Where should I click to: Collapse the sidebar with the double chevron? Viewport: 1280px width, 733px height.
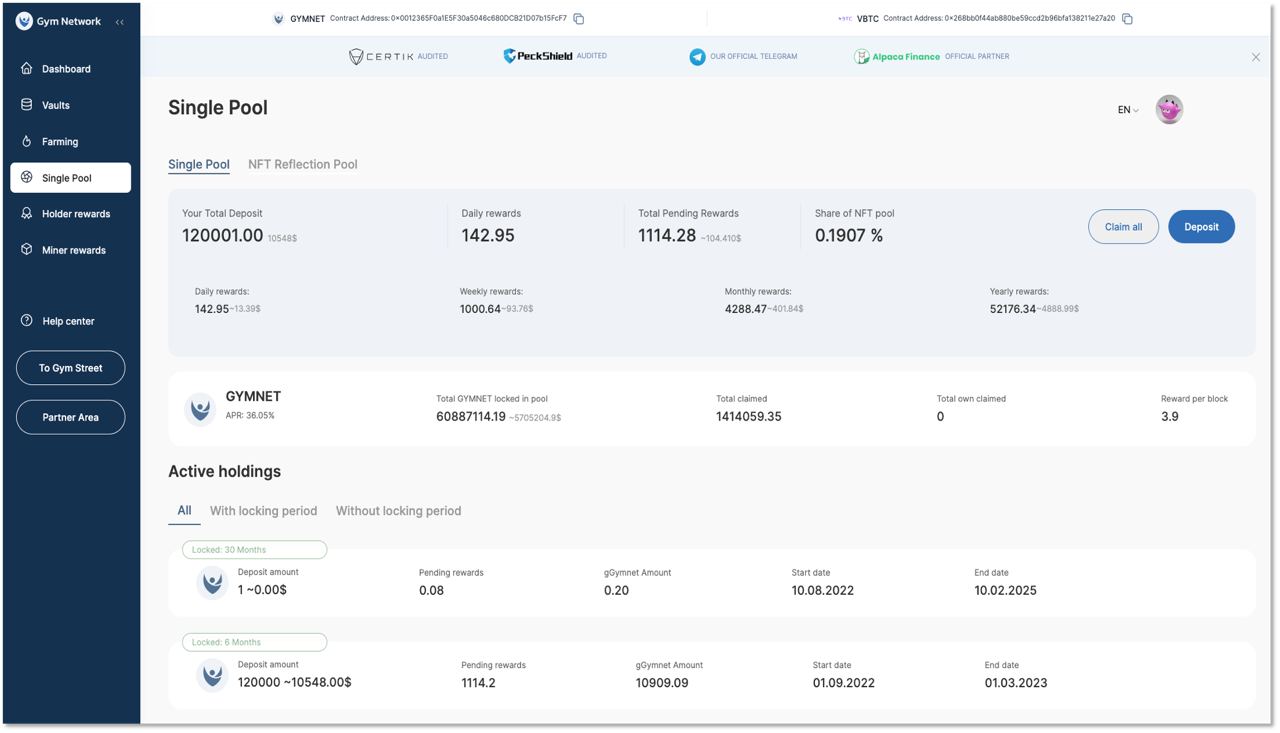pos(120,22)
